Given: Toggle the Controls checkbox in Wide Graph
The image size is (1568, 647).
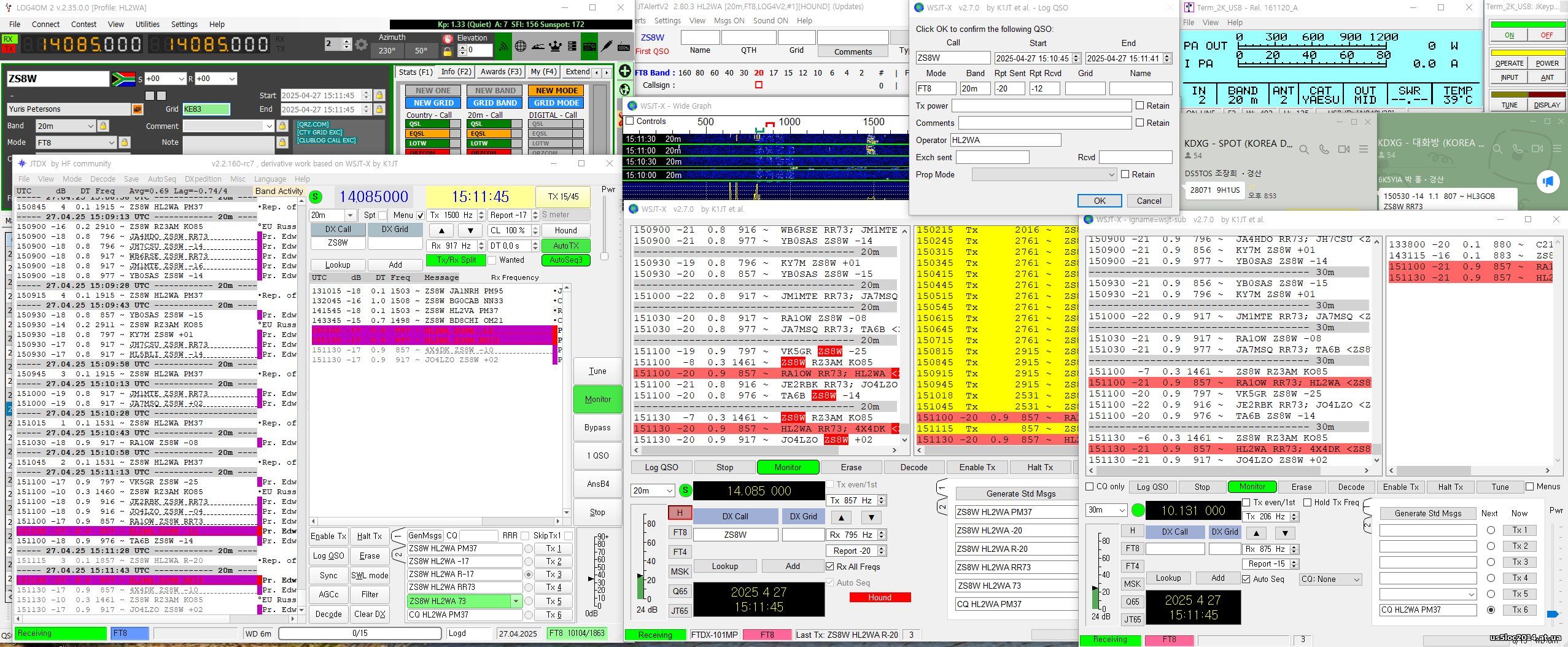Looking at the screenshot, I should tap(630, 121).
